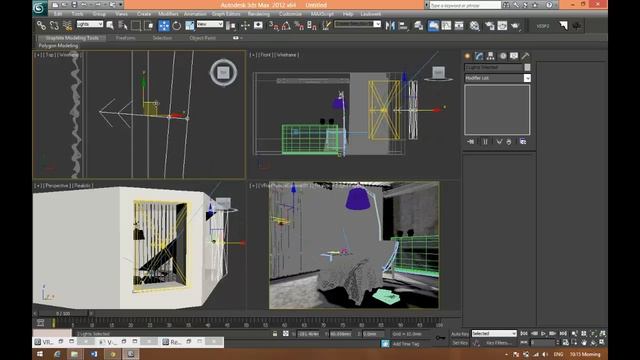Viewport: 640px width, 360px height.
Task: Open Rendered Frame Window icon
Action: [502, 25]
